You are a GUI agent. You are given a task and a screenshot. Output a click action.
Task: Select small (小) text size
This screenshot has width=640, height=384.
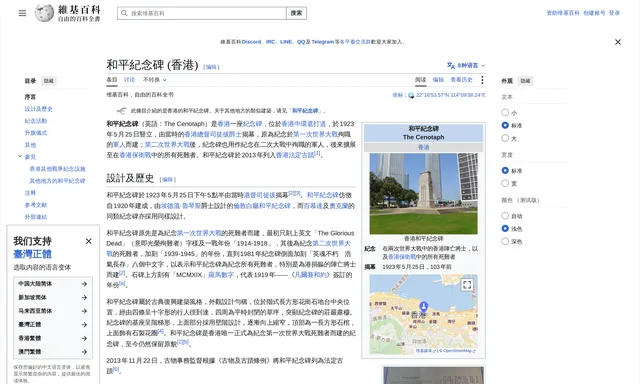coord(505,112)
